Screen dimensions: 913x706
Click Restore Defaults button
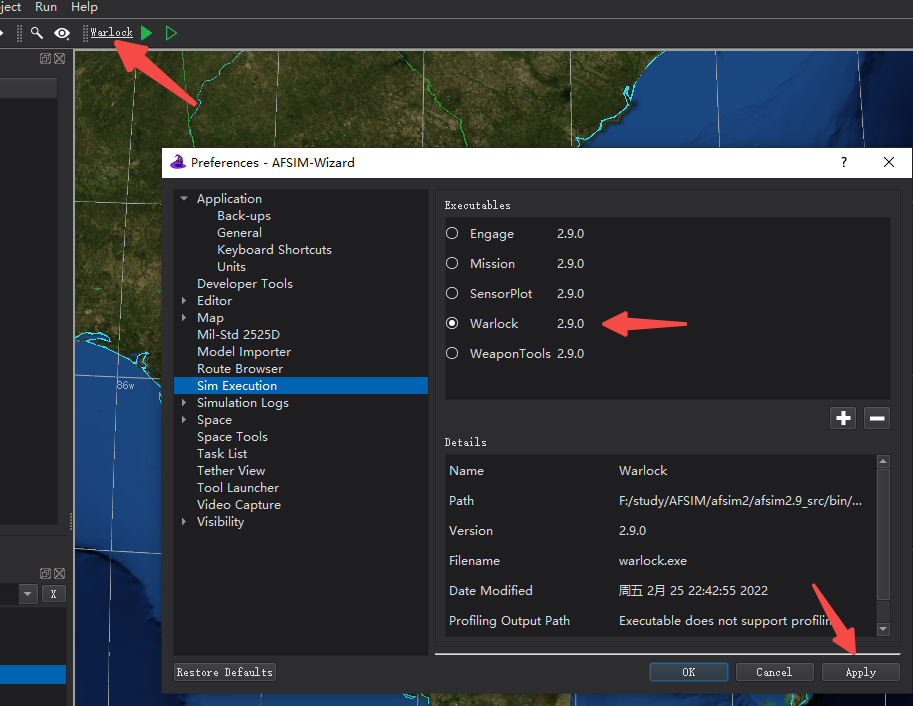pos(225,672)
